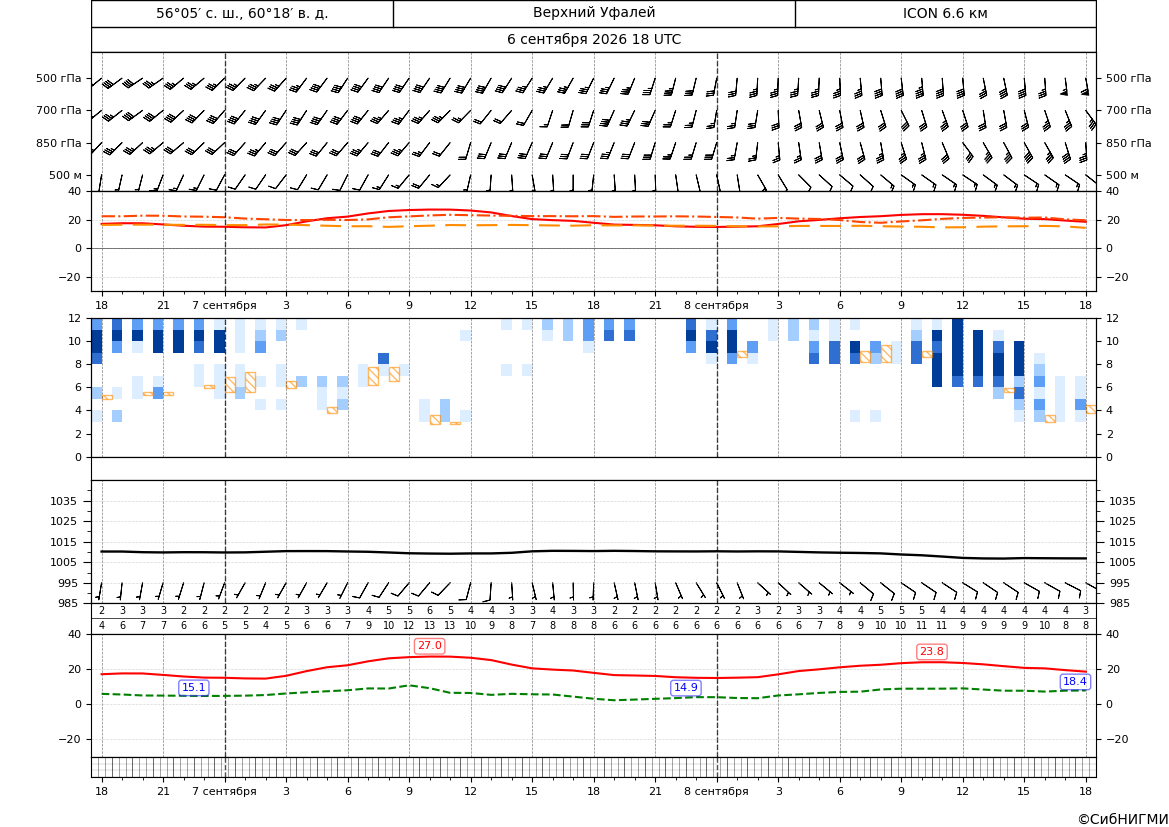Click the 7 сентября label under upper temperature panel
This screenshot has height=827, width=1169.
(x=224, y=305)
